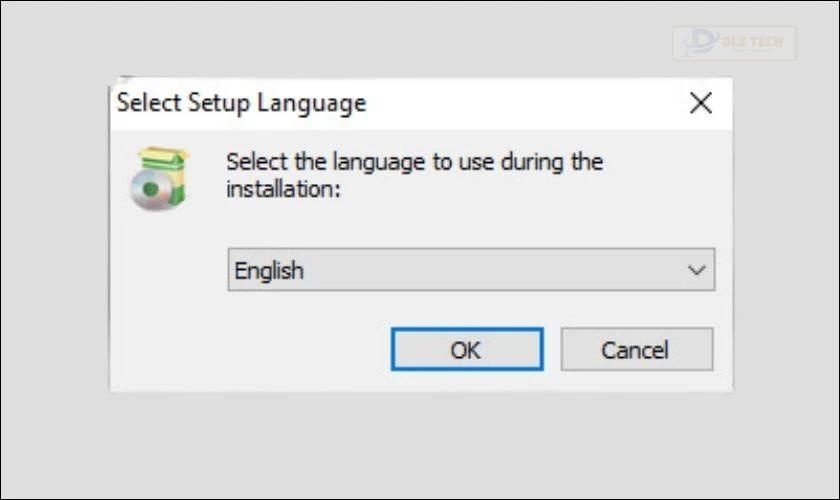Click the empty dialog area below installer icon
Screen dimensions: 840x500
(166, 300)
